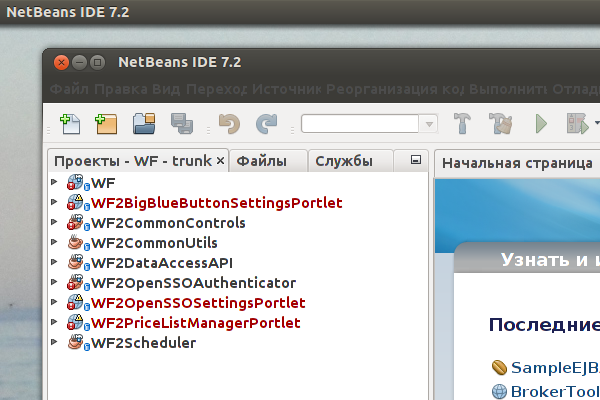The width and height of the screenshot is (600, 400).
Task: Select the Начальная страница tab
Action: click(x=517, y=163)
